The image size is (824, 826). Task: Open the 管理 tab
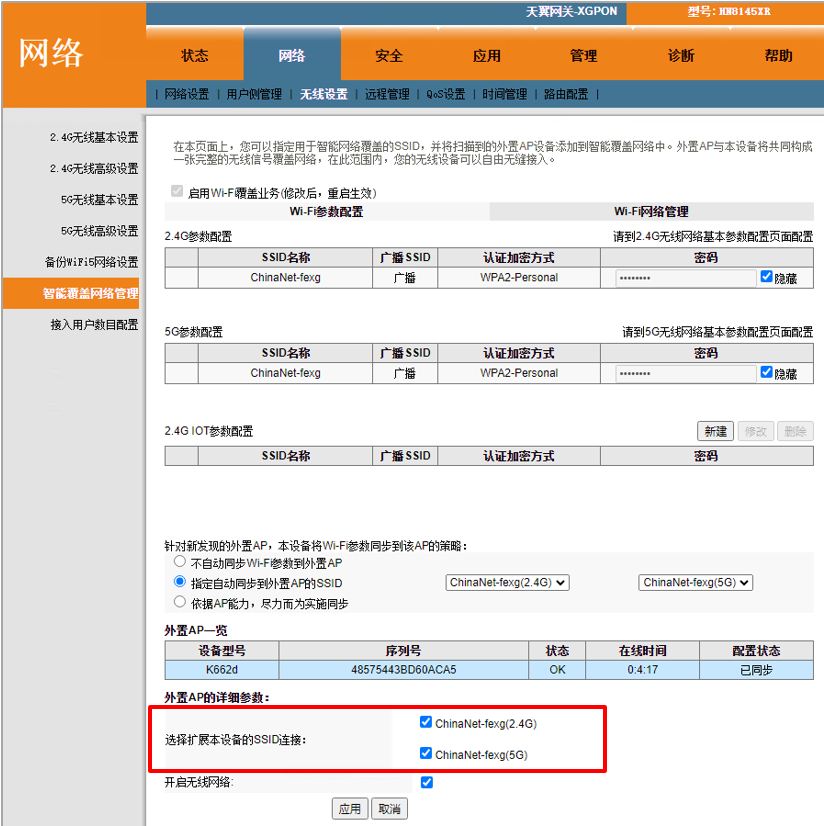click(x=584, y=56)
